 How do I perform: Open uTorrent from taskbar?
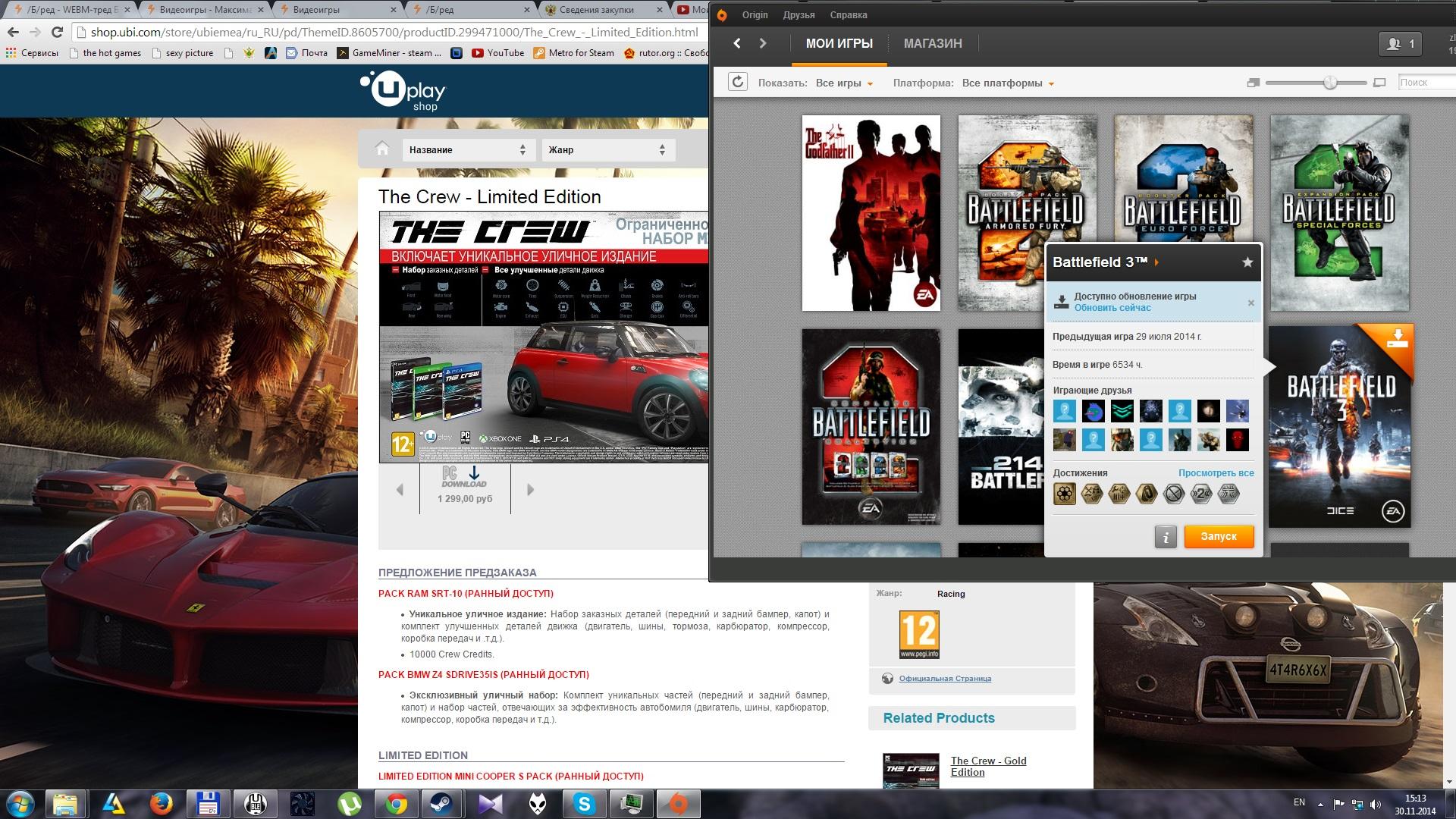349,804
